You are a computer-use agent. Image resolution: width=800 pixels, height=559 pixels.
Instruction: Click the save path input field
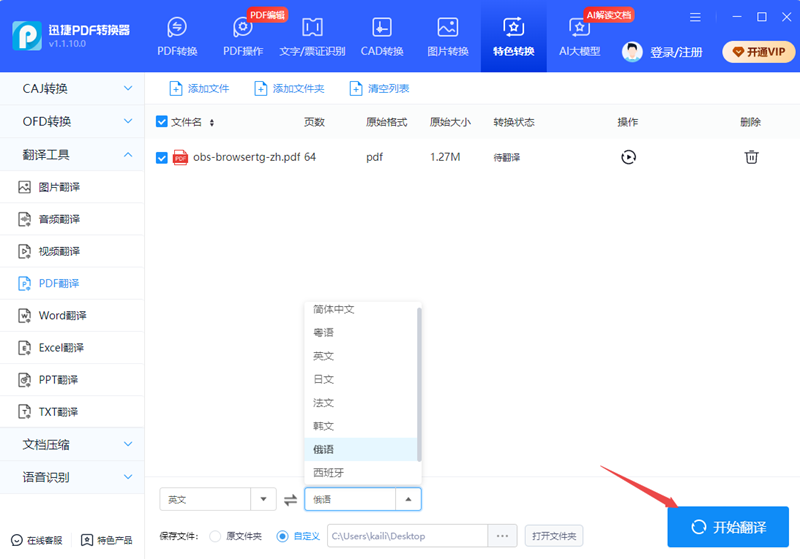coord(407,536)
